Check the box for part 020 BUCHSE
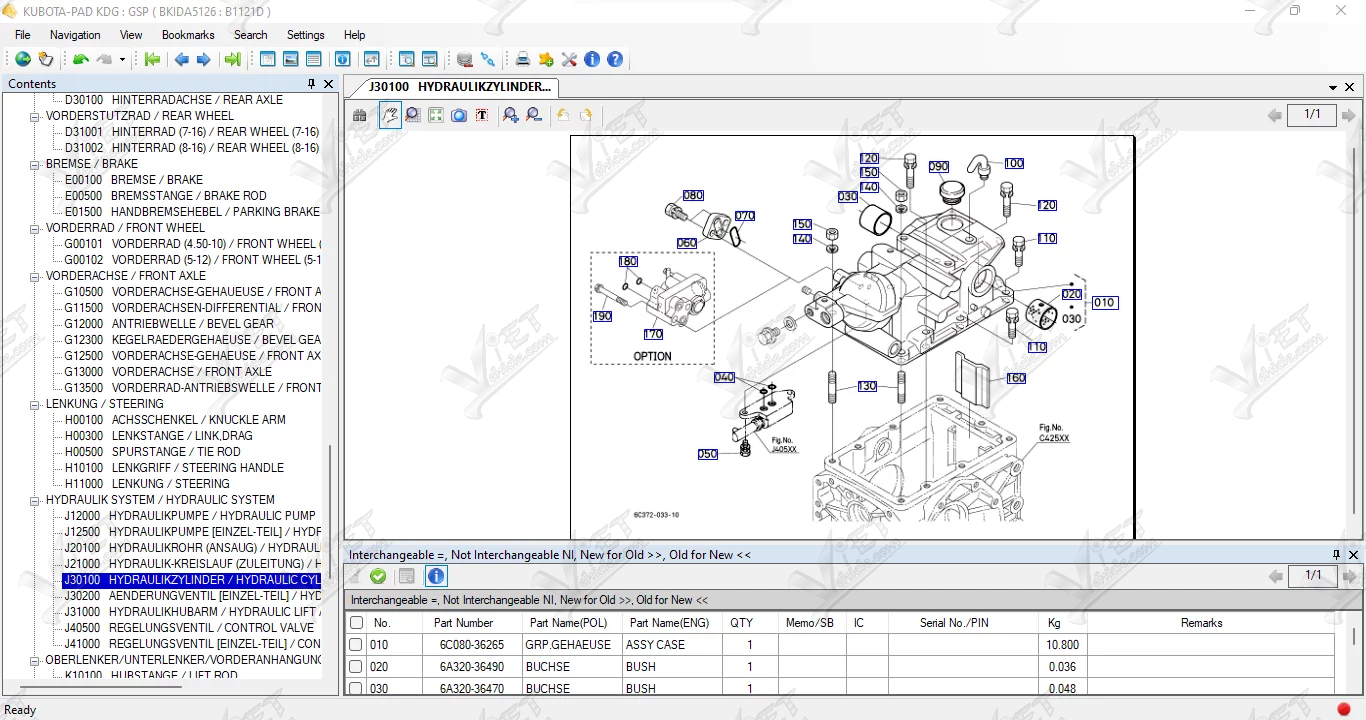This screenshot has height=720, width=1366. tap(356, 667)
